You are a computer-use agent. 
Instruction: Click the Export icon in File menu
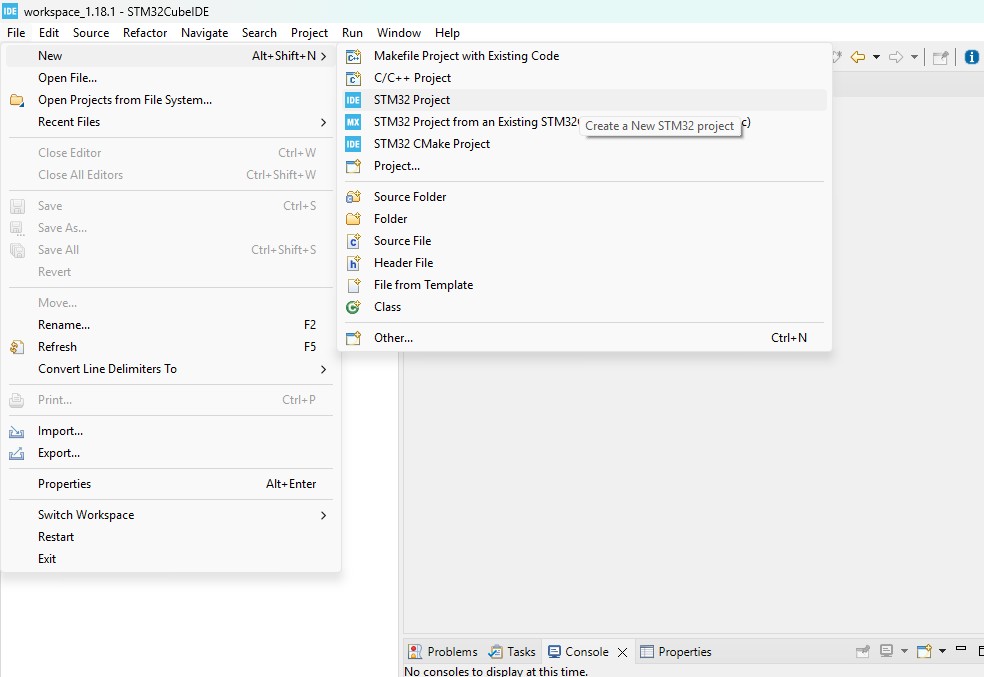coord(17,454)
